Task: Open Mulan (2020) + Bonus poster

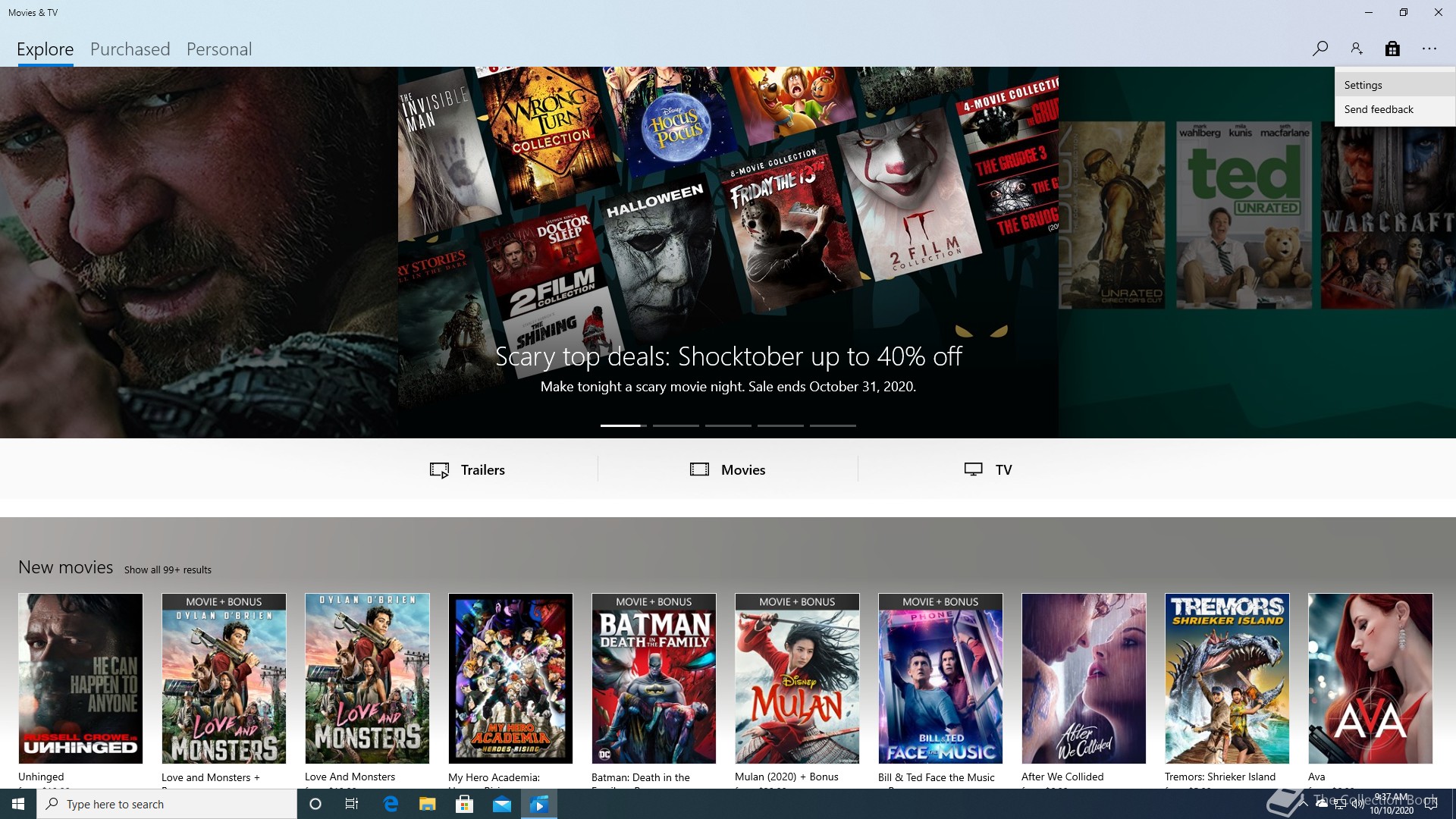Action: point(797,679)
